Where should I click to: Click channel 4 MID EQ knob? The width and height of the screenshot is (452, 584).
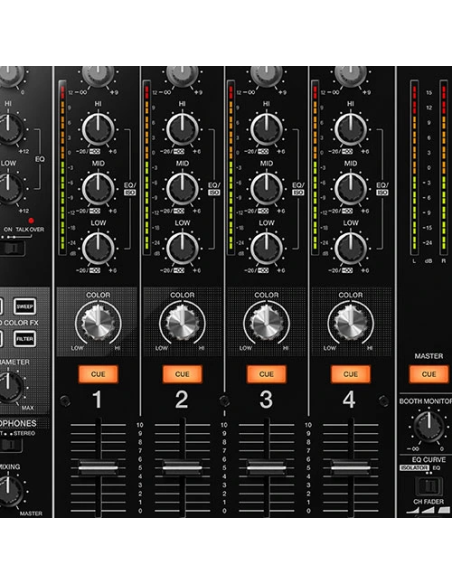pos(350,189)
